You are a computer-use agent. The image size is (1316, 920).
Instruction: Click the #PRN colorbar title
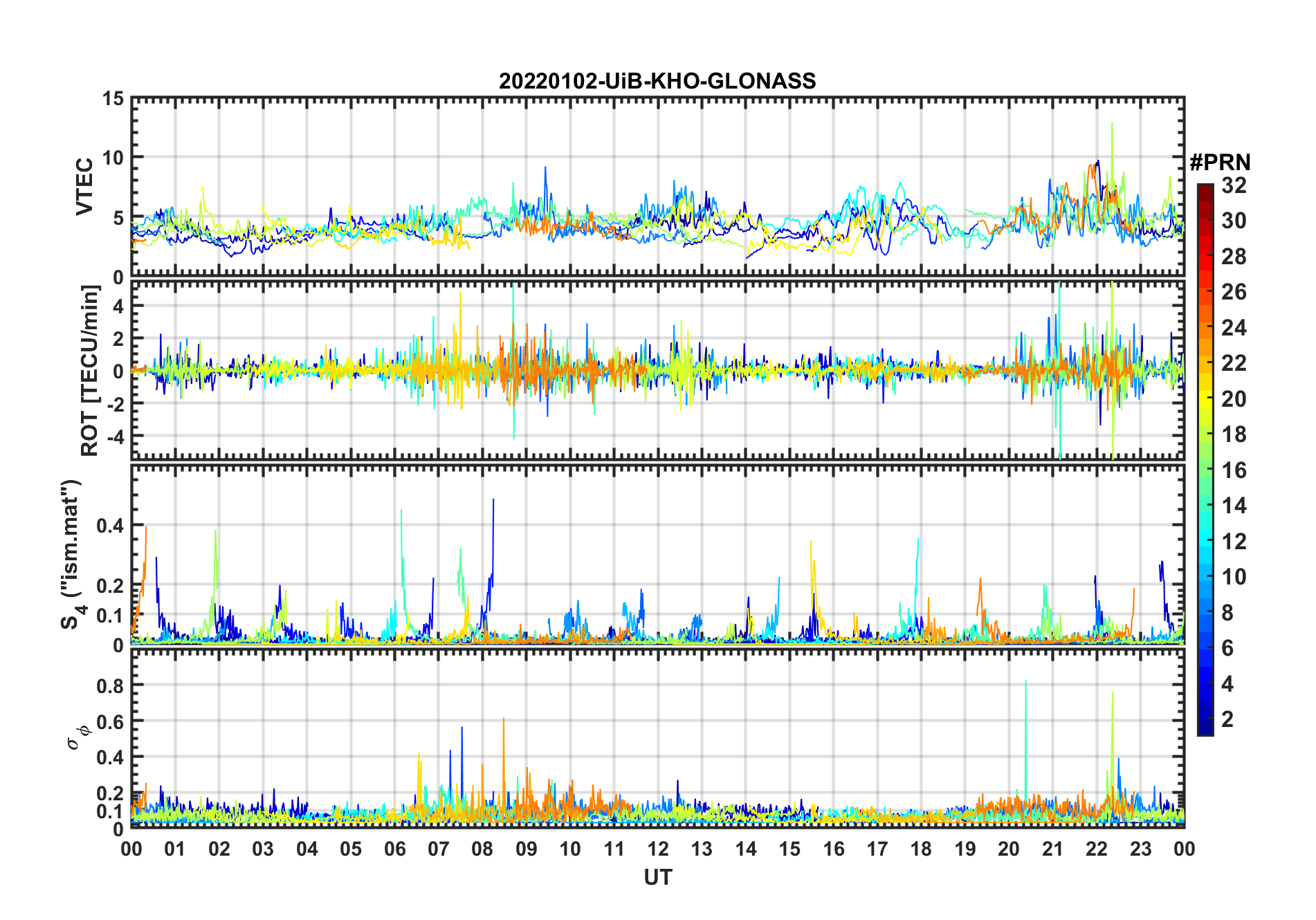pyautogui.click(x=1220, y=163)
